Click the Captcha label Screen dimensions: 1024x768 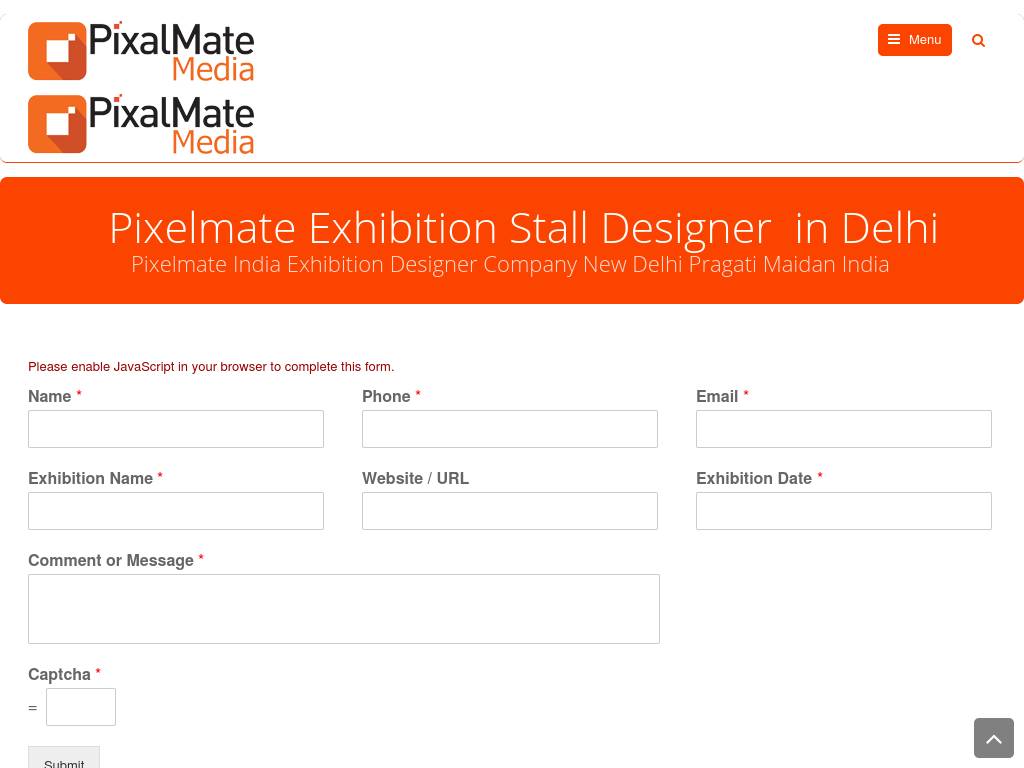64,674
